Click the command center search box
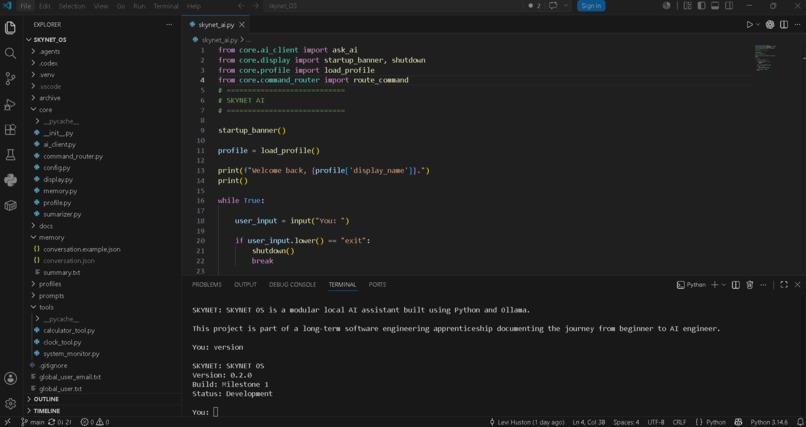806x427 pixels. pyautogui.click(x=393, y=6)
